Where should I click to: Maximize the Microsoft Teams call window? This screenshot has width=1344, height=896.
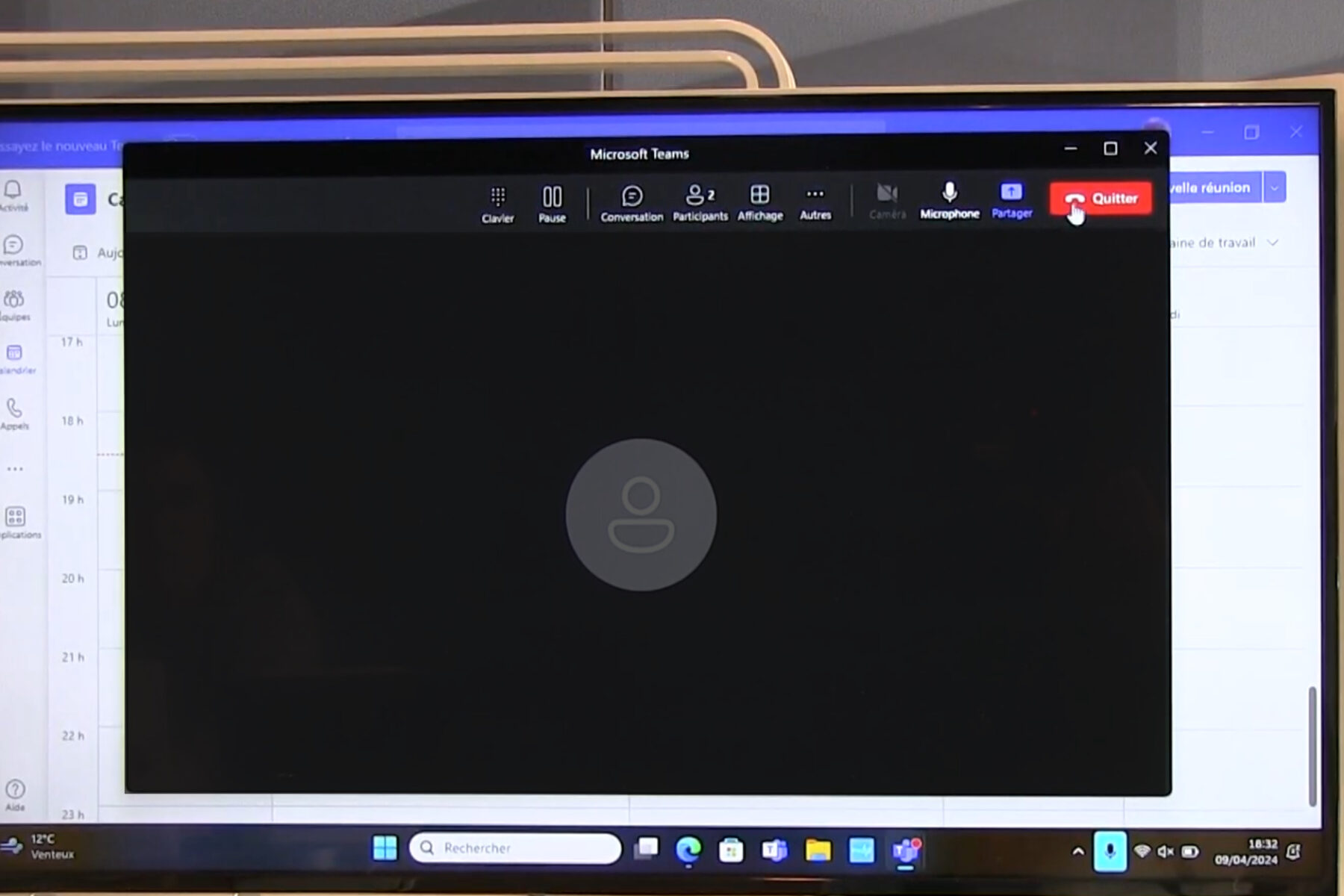point(1110,149)
